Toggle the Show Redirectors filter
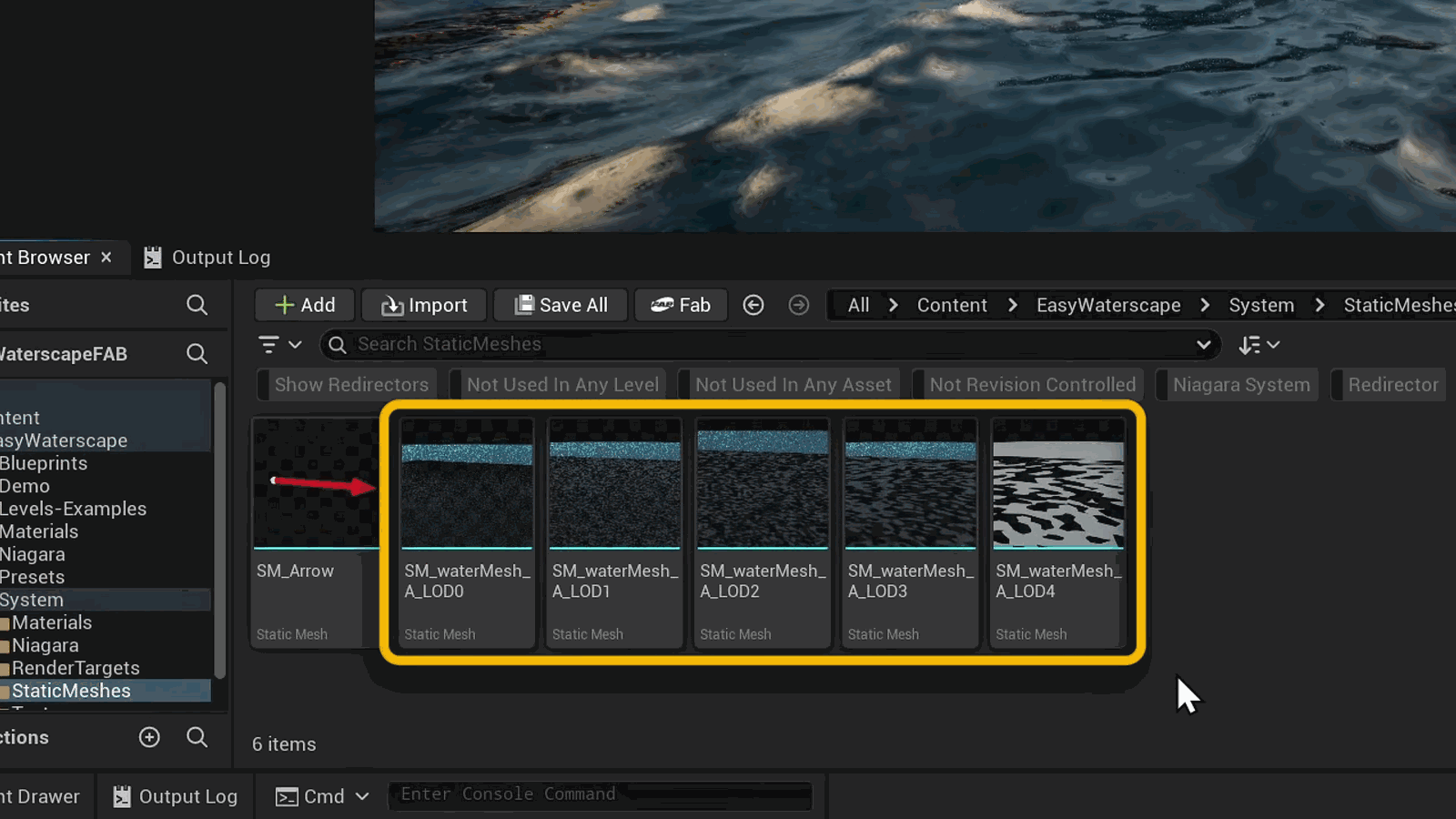The image size is (1456, 819). (x=347, y=385)
